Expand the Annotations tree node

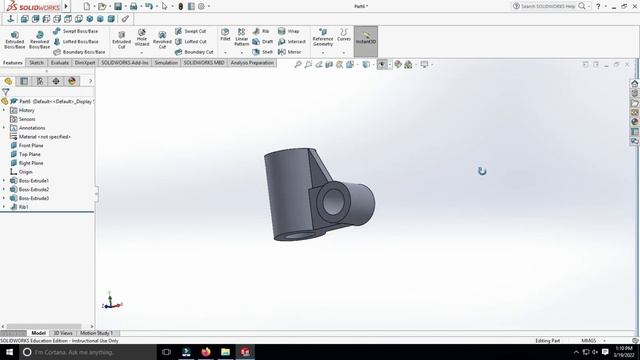[x=4, y=128]
